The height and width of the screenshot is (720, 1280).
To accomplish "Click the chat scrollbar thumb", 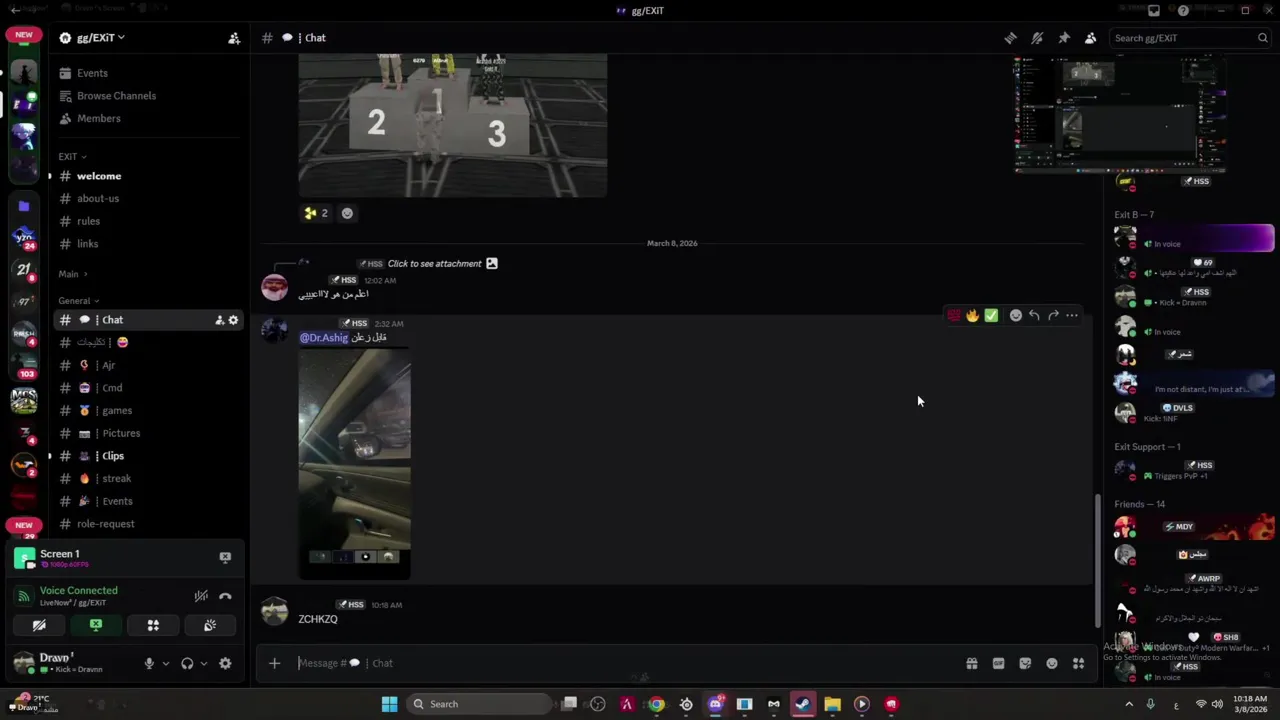I will pos(1098,560).
